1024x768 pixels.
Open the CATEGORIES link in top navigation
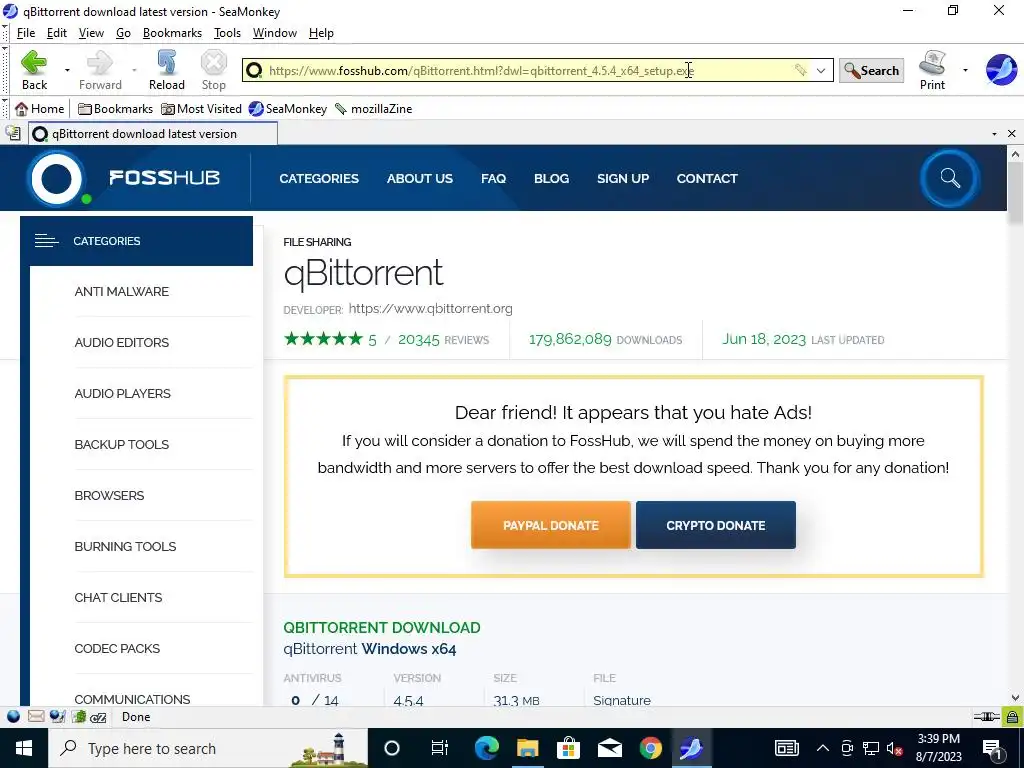[319, 178]
